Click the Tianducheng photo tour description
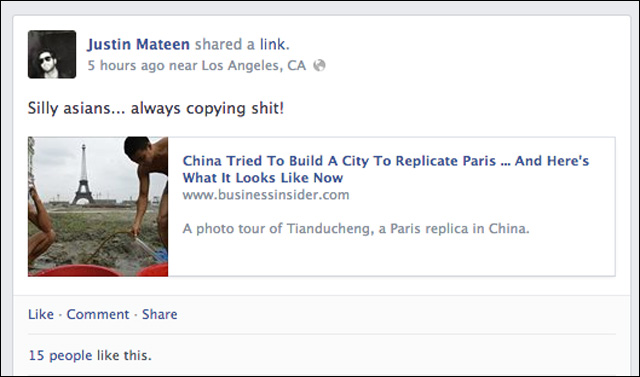This screenshot has width=640, height=377. 356,228
